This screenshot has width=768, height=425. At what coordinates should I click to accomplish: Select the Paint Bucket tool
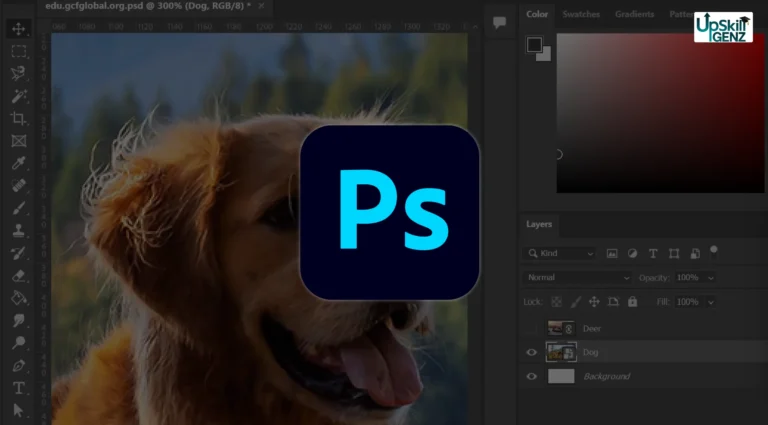tap(19, 298)
